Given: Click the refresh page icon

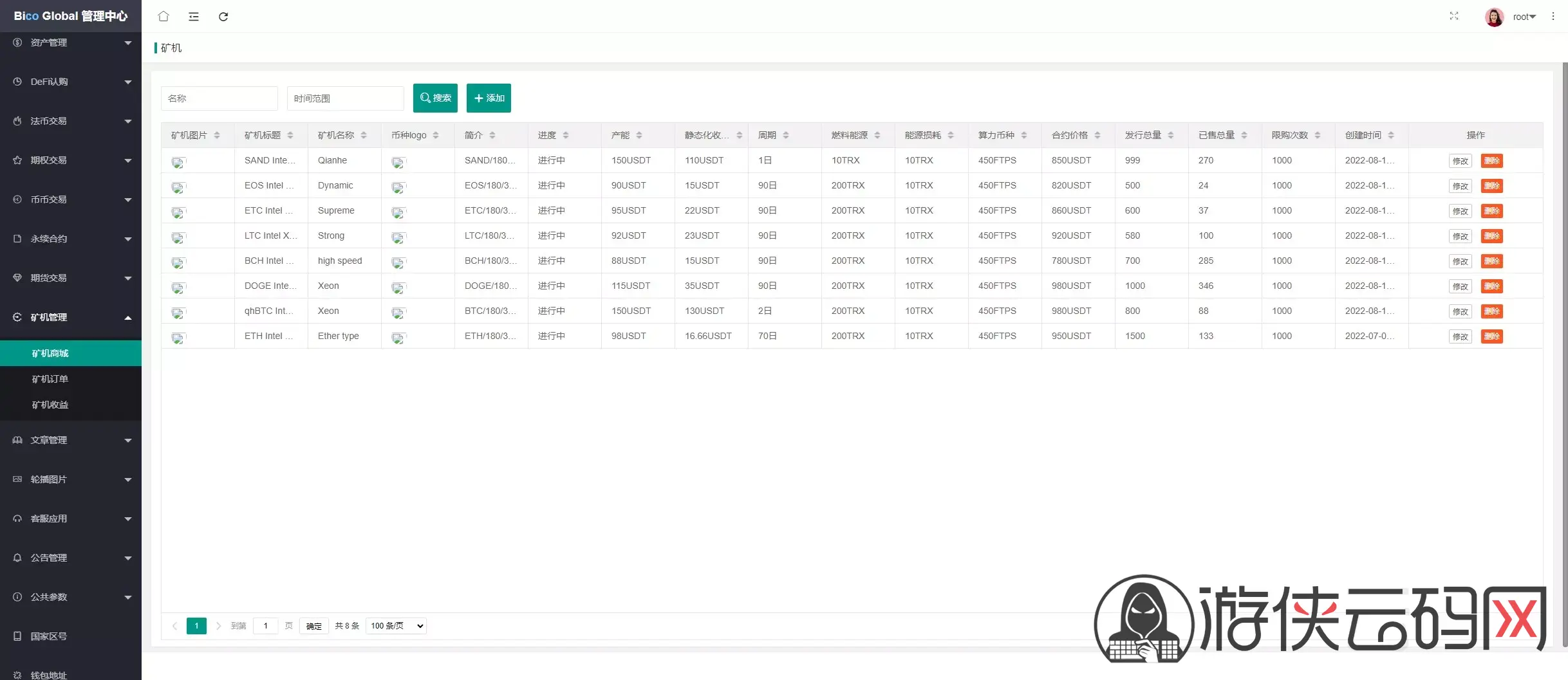Looking at the screenshot, I should (x=223, y=17).
